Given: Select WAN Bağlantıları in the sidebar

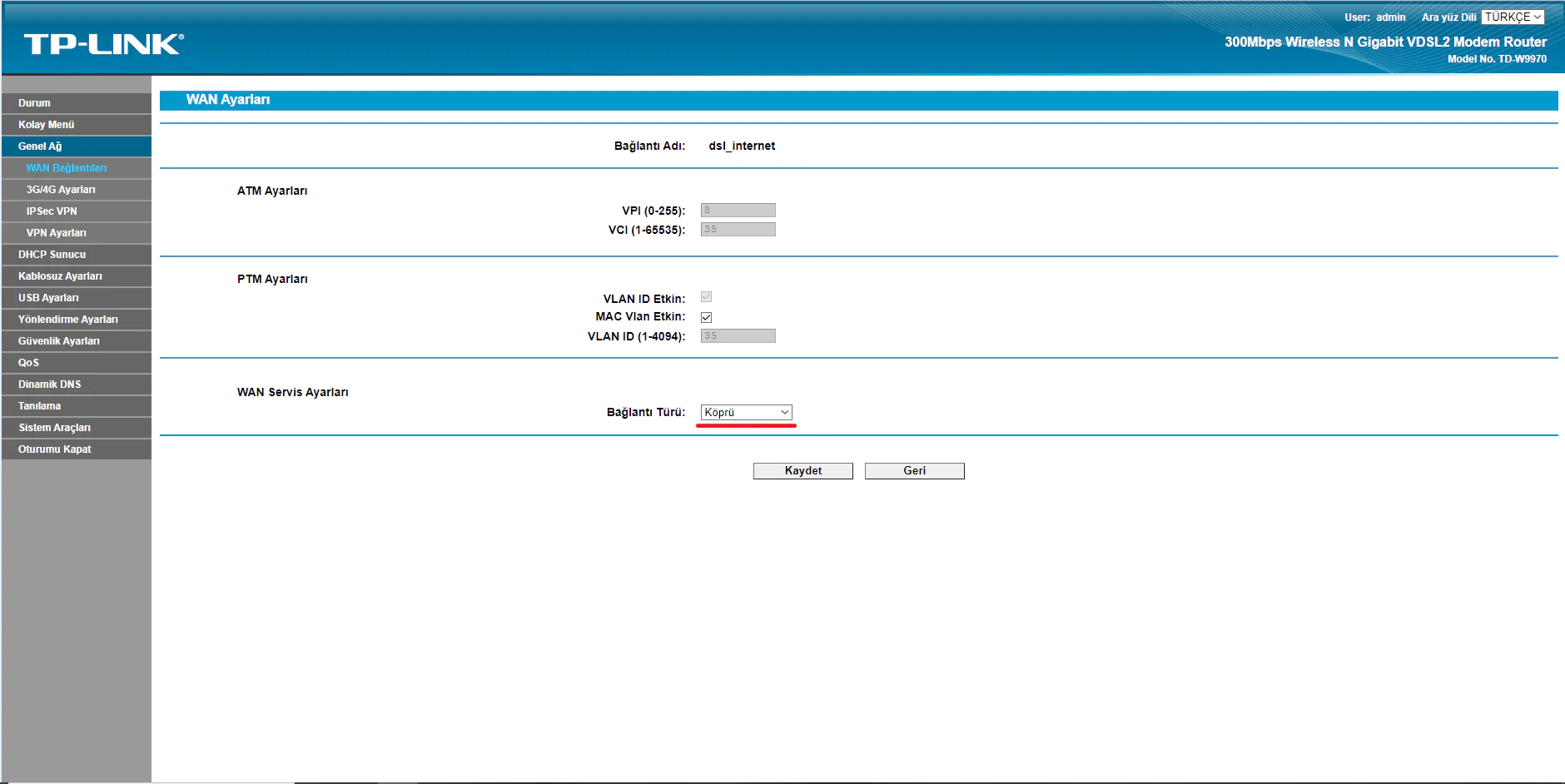Looking at the screenshot, I should pyautogui.click(x=67, y=167).
